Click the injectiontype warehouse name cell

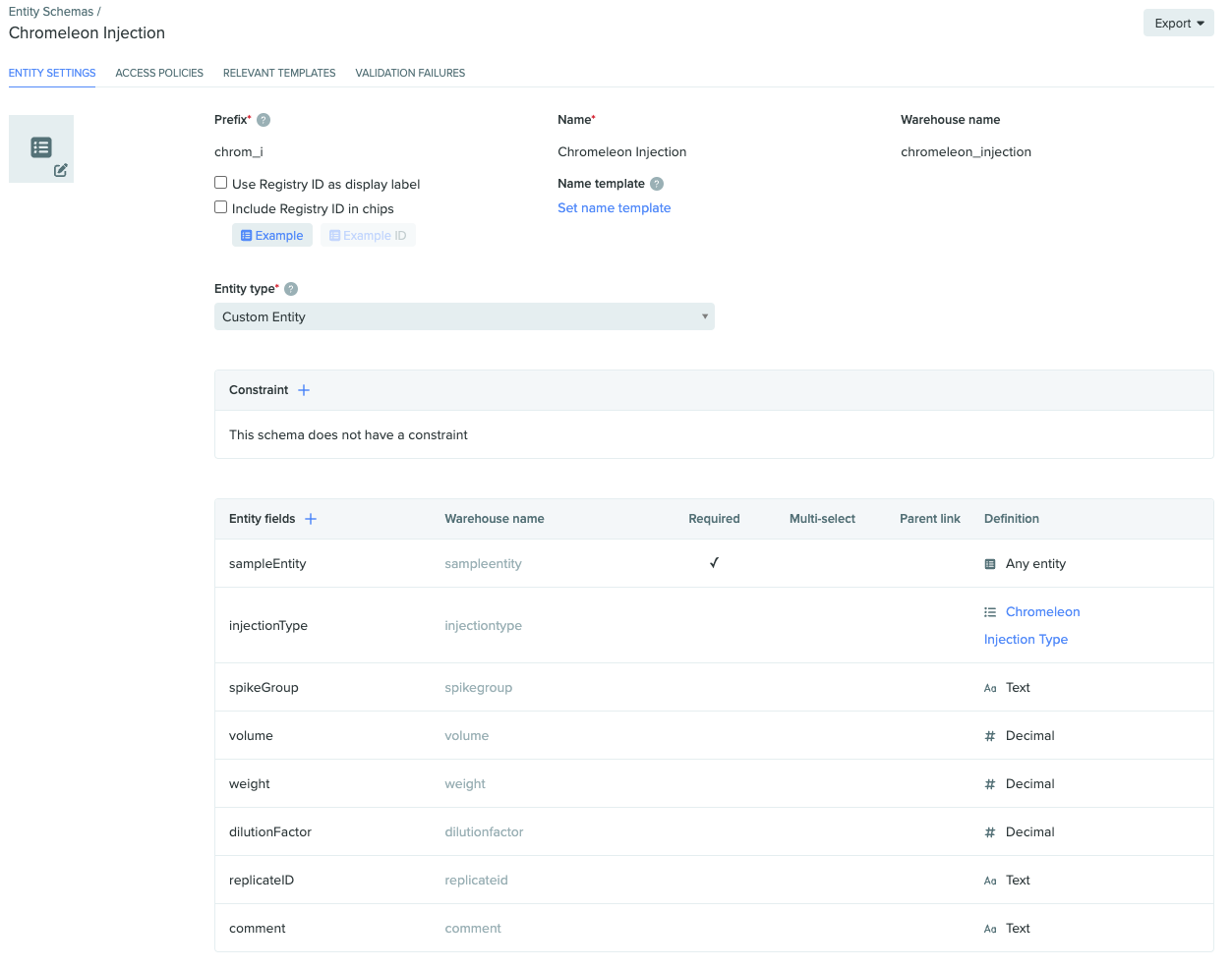(483, 626)
